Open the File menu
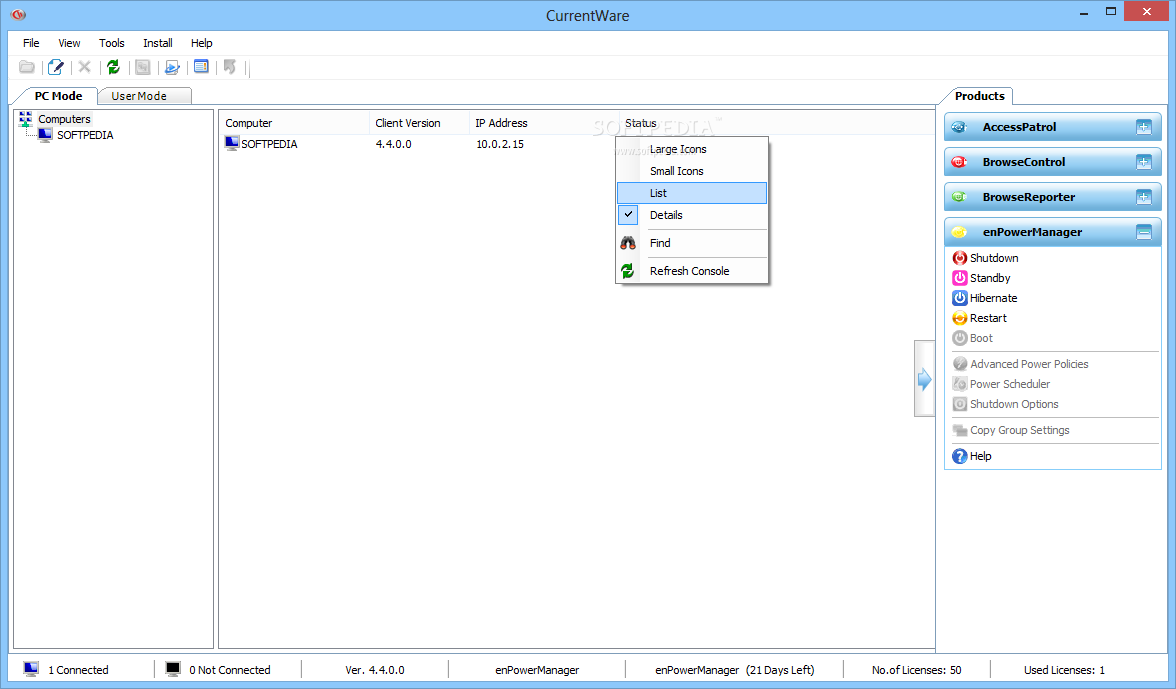Viewport: 1176px width, 689px height. coord(31,43)
